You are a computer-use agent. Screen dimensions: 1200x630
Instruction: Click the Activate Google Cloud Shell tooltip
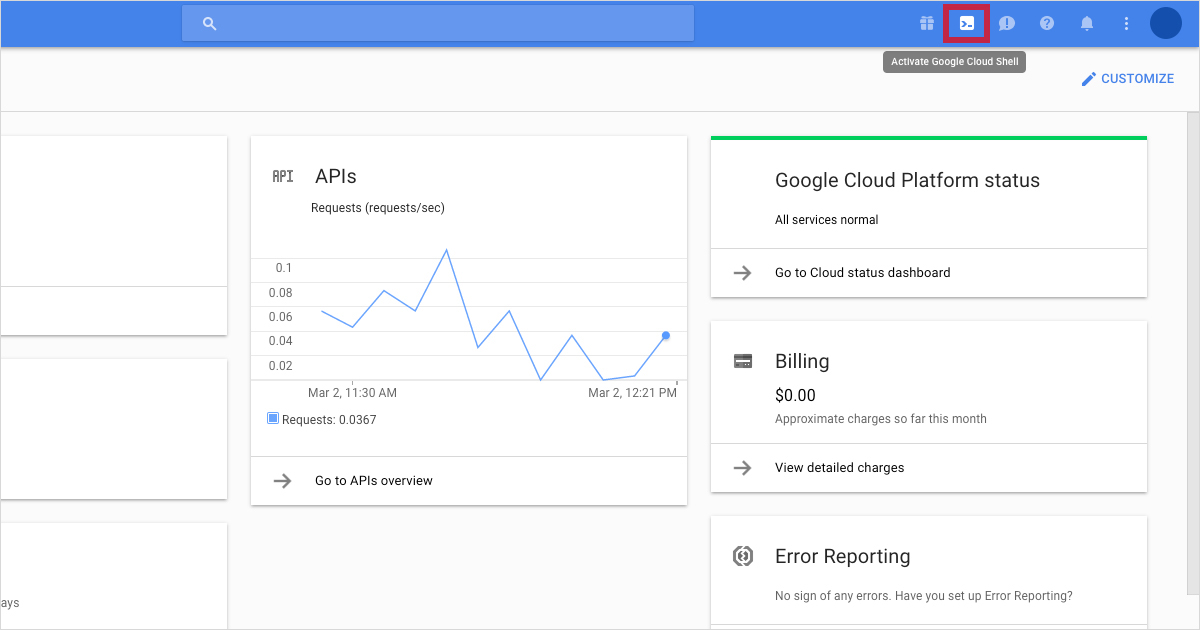955,62
